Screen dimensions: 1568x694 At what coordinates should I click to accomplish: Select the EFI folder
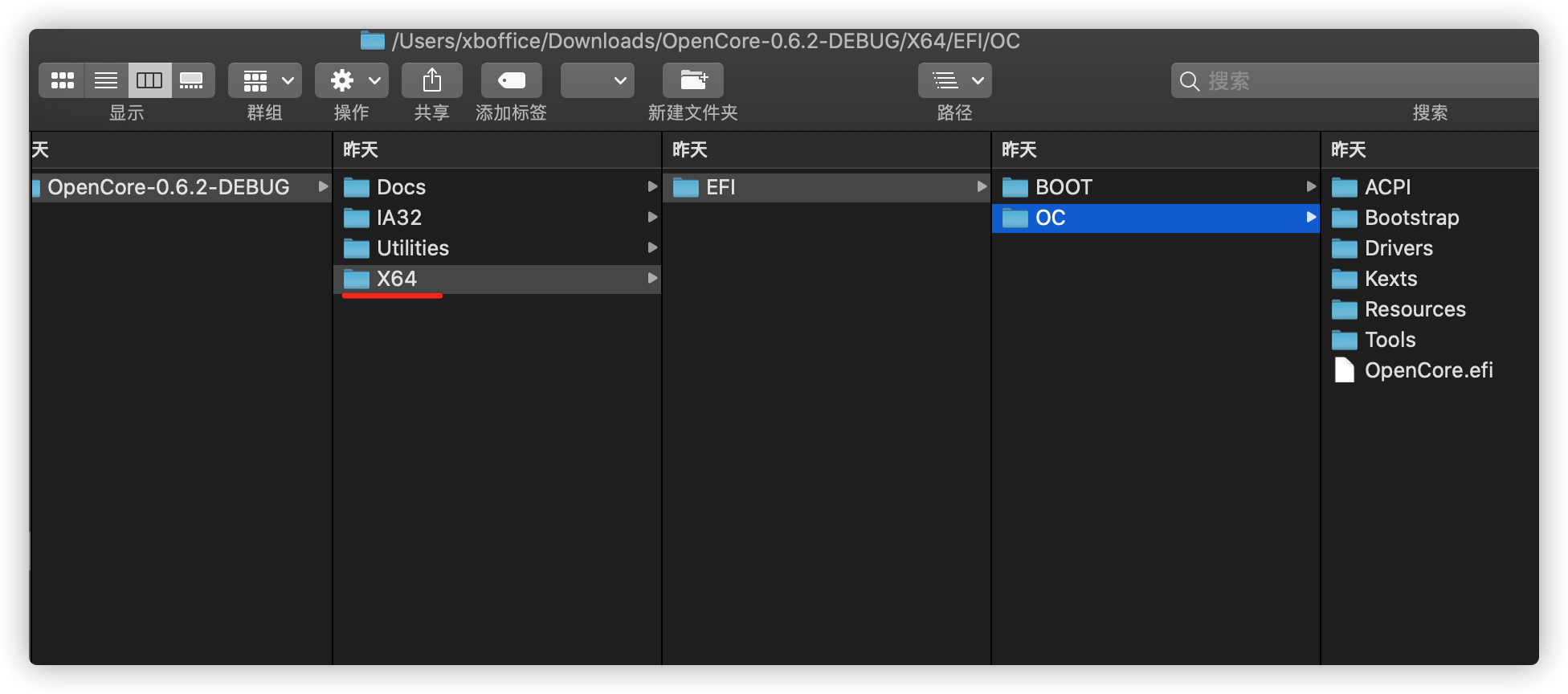pos(827,187)
